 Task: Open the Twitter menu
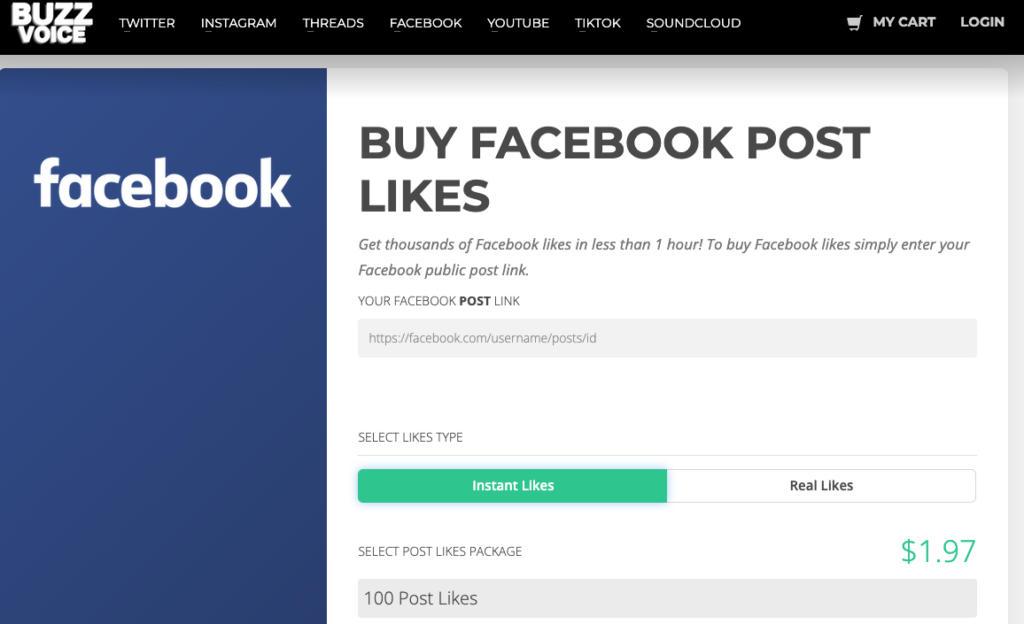[x=147, y=23]
